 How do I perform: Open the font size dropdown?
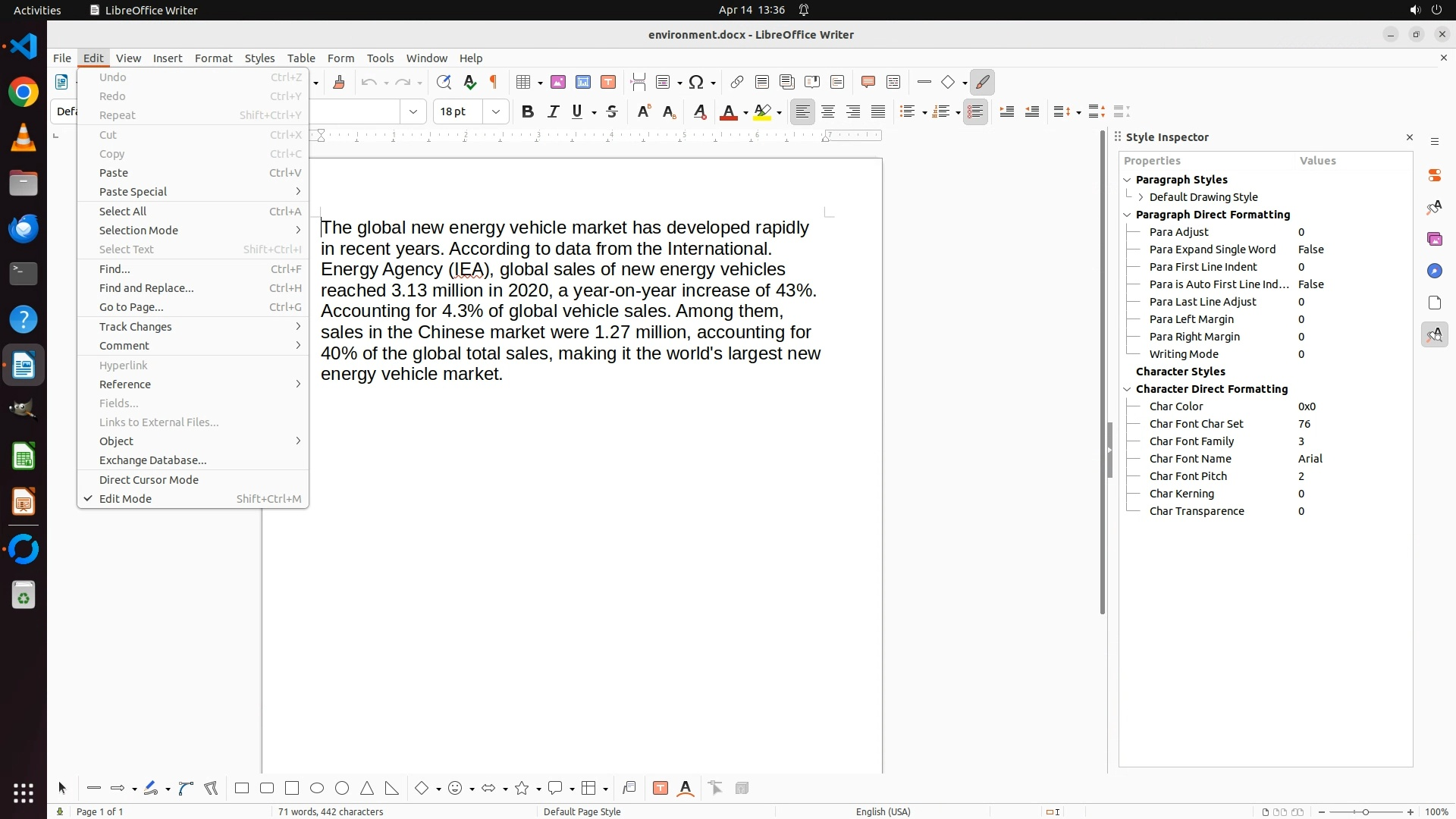pos(496,112)
